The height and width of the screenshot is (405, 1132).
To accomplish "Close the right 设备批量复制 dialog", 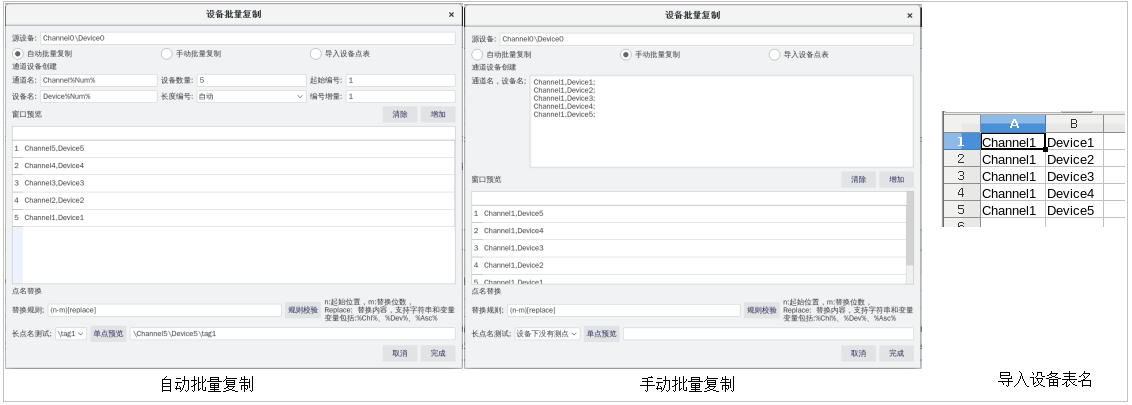I will [909, 16].
